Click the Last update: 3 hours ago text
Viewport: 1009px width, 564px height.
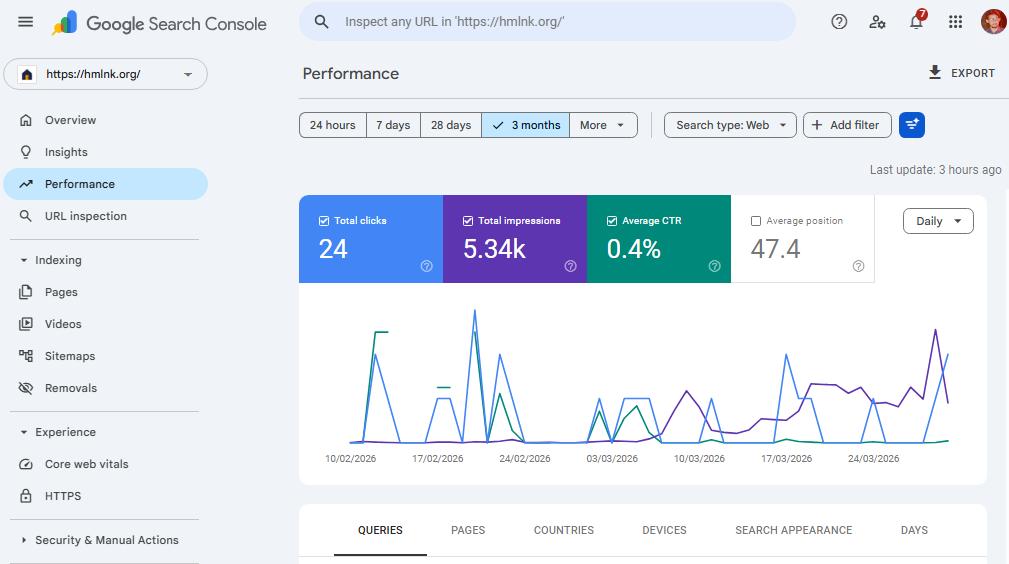[936, 170]
